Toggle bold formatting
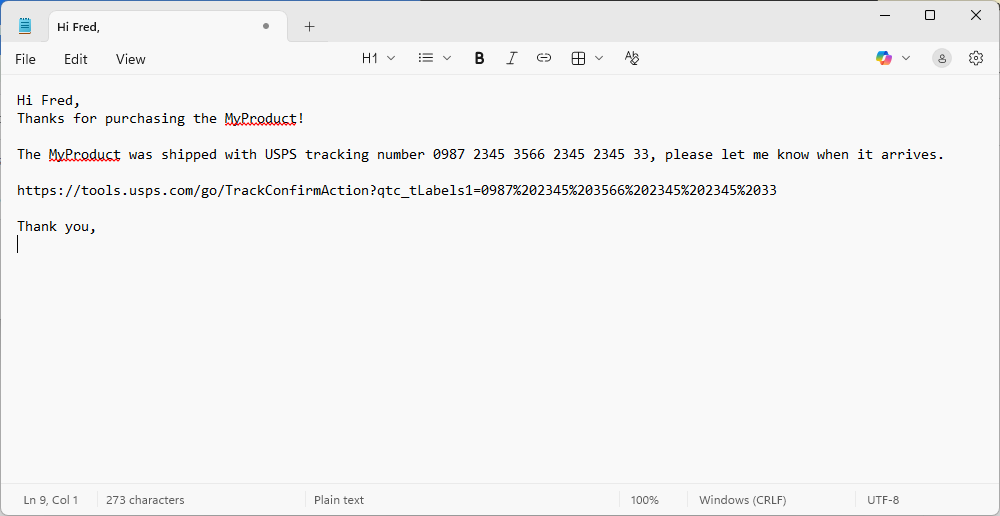This screenshot has height=516, width=1000. (480, 58)
